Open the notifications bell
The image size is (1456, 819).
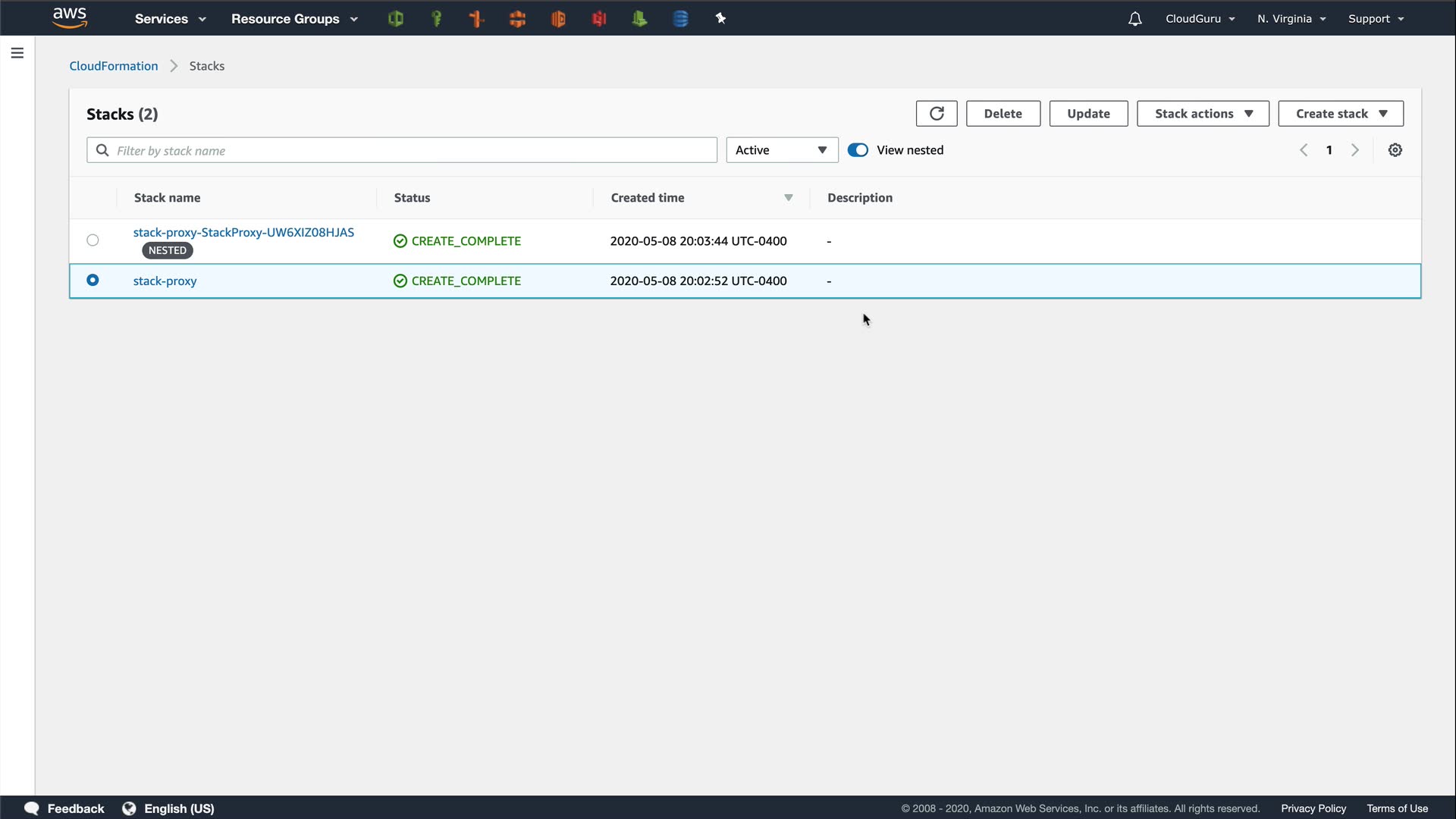click(1134, 19)
